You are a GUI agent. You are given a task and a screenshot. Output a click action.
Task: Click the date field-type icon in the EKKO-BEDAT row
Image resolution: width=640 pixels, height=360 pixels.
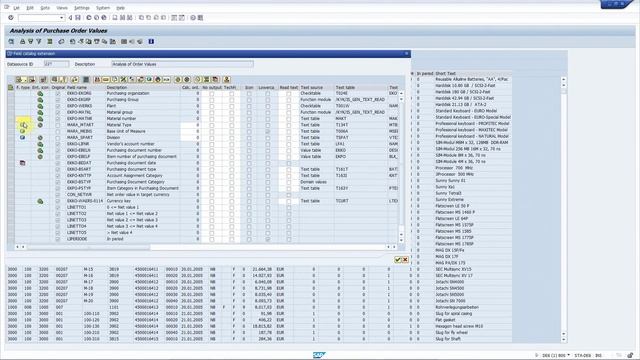coord(22,163)
